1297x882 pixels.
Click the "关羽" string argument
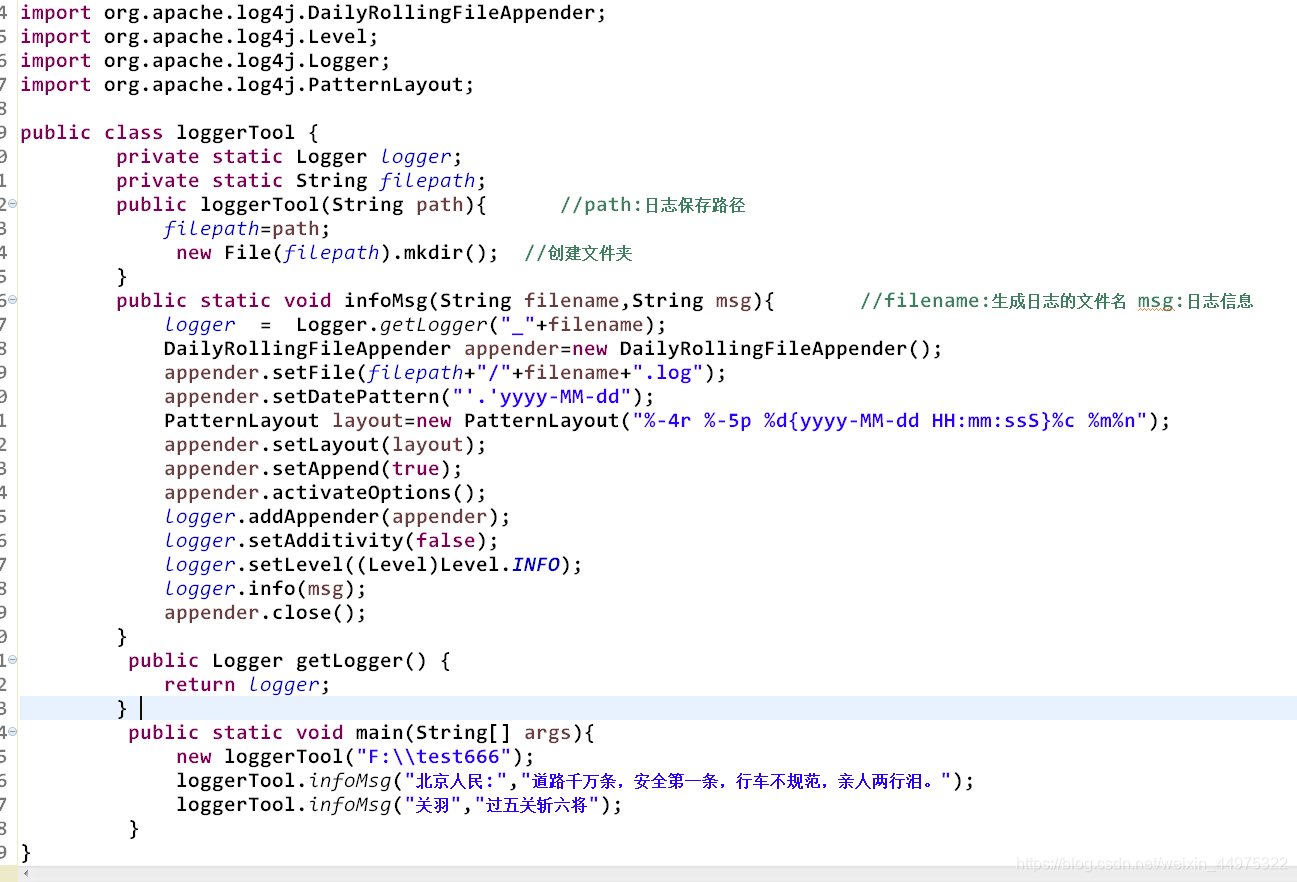pos(433,805)
